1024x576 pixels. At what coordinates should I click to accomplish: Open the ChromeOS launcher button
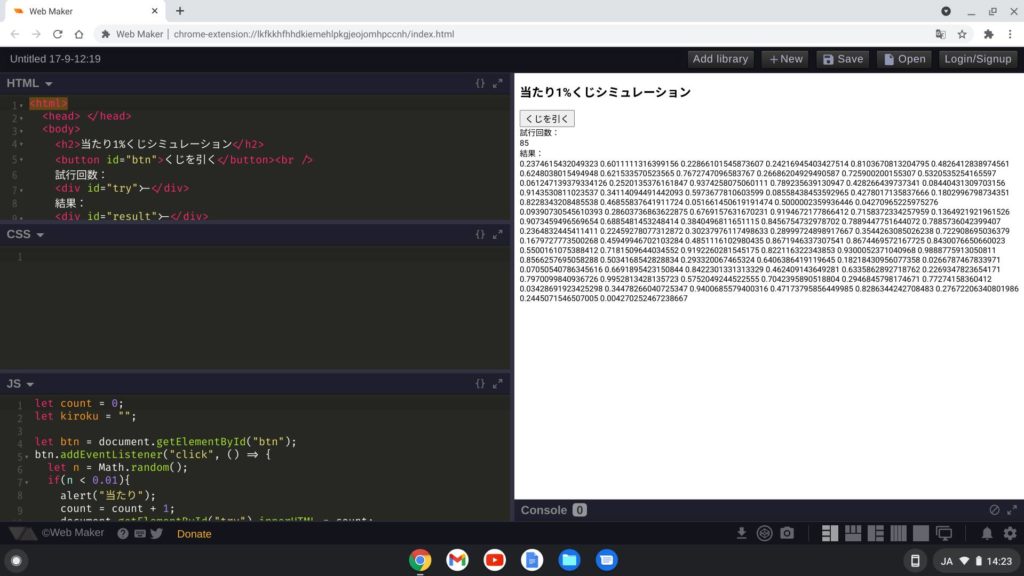pyautogui.click(x=16, y=560)
